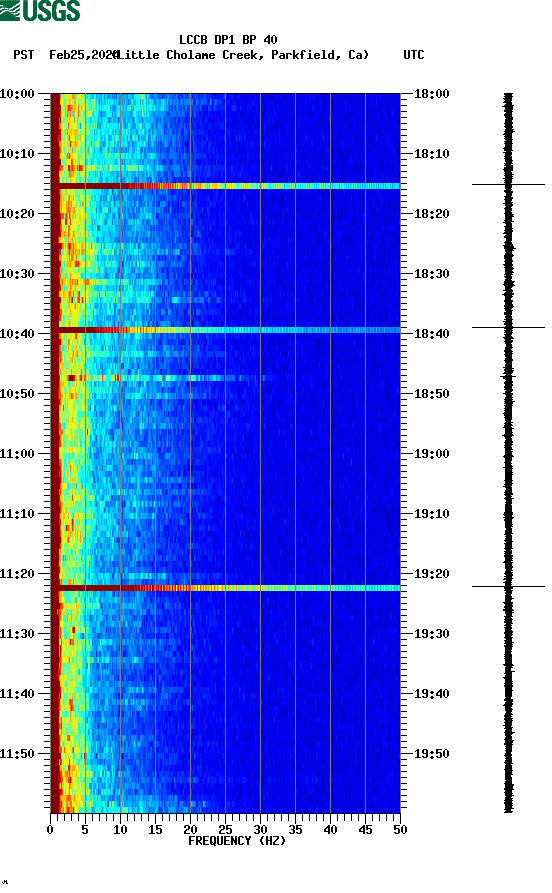The height and width of the screenshot is (893, 552).
Task: Click the '18:10' UTC time label
Action: [431, 154]
